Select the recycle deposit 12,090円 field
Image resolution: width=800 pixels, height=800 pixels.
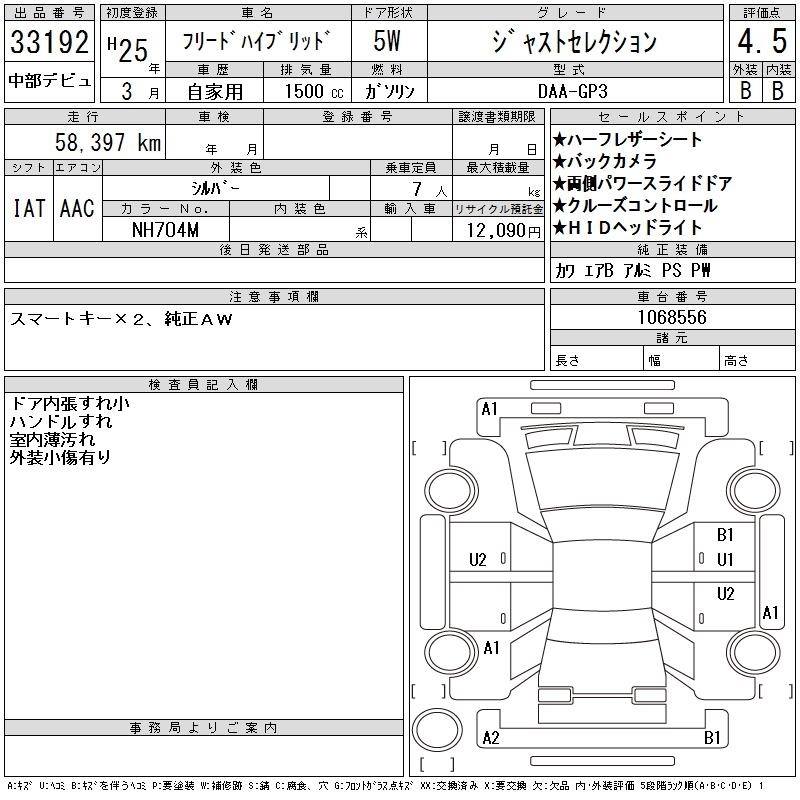click(x=498, y=230)
